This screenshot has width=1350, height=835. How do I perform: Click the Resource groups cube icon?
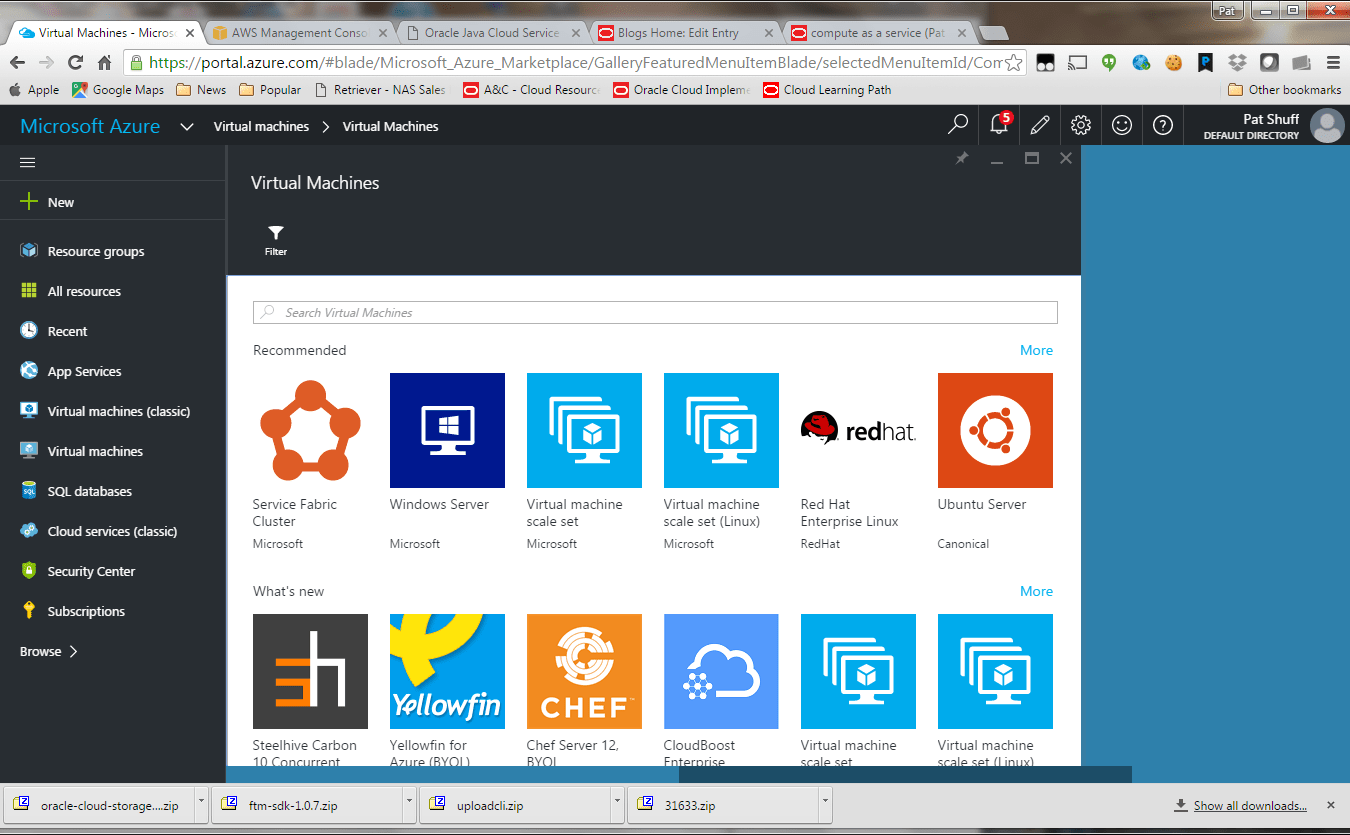[29, 251]
